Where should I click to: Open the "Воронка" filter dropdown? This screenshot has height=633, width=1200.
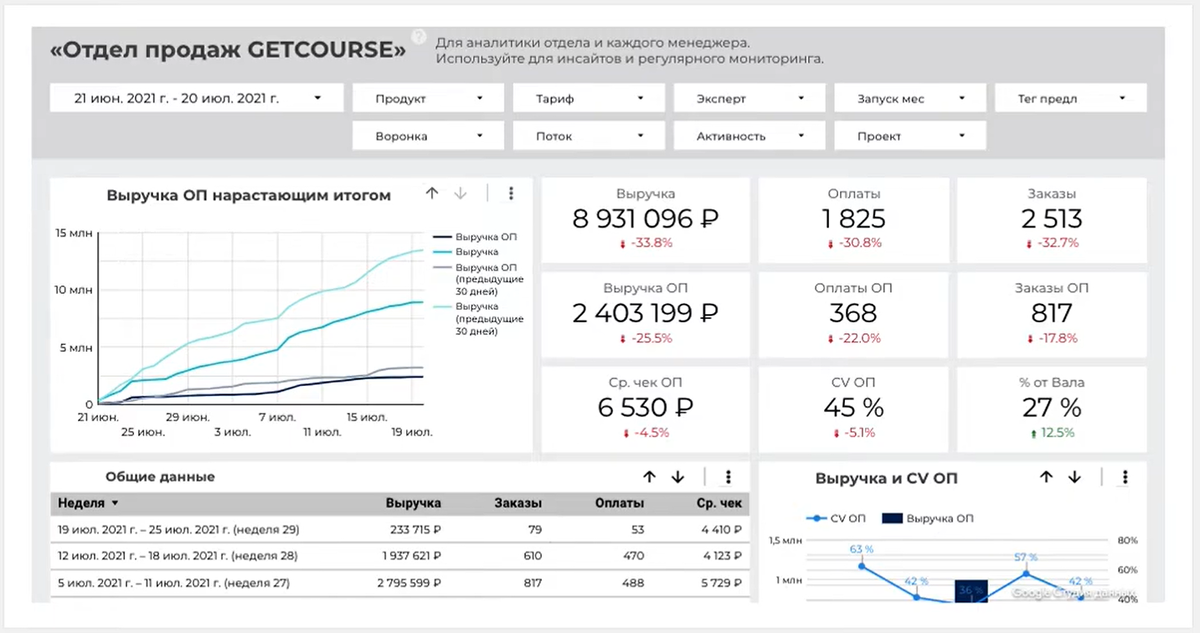(x=428, y=136)
